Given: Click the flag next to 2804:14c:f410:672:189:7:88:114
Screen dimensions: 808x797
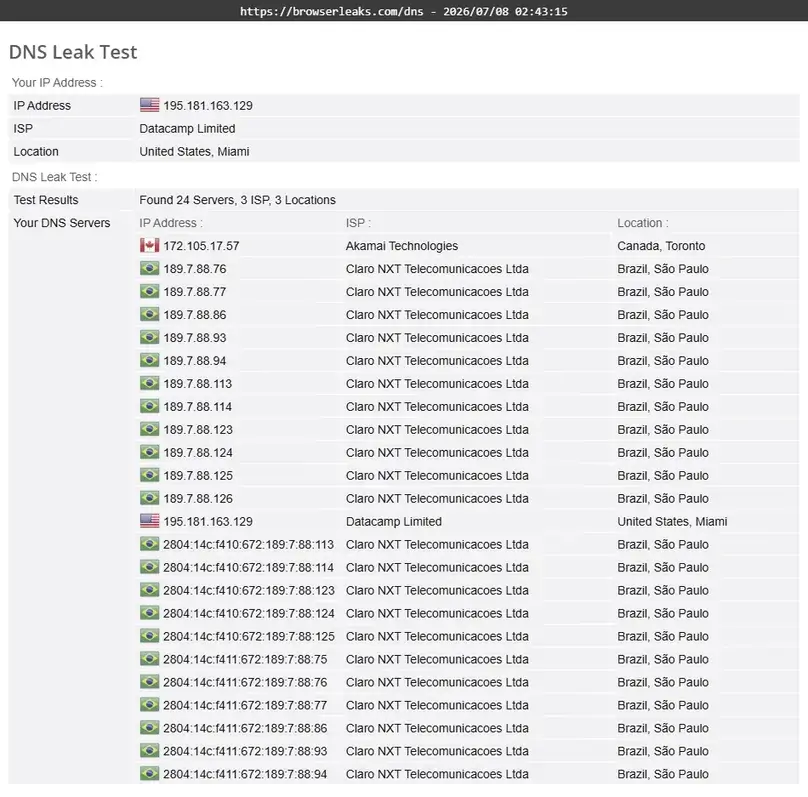Looking at the screenshot, I should point(149,567).
